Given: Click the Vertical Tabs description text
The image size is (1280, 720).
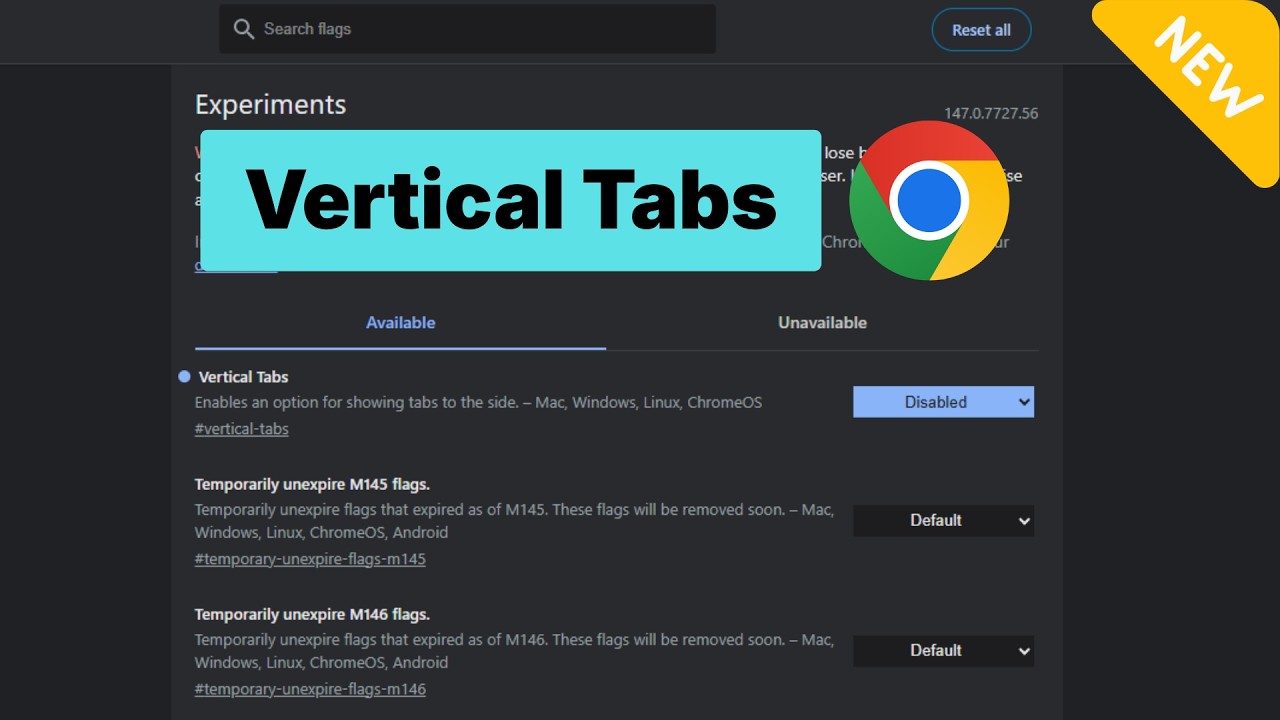Looking at the screenshot, I should point(478,402).
